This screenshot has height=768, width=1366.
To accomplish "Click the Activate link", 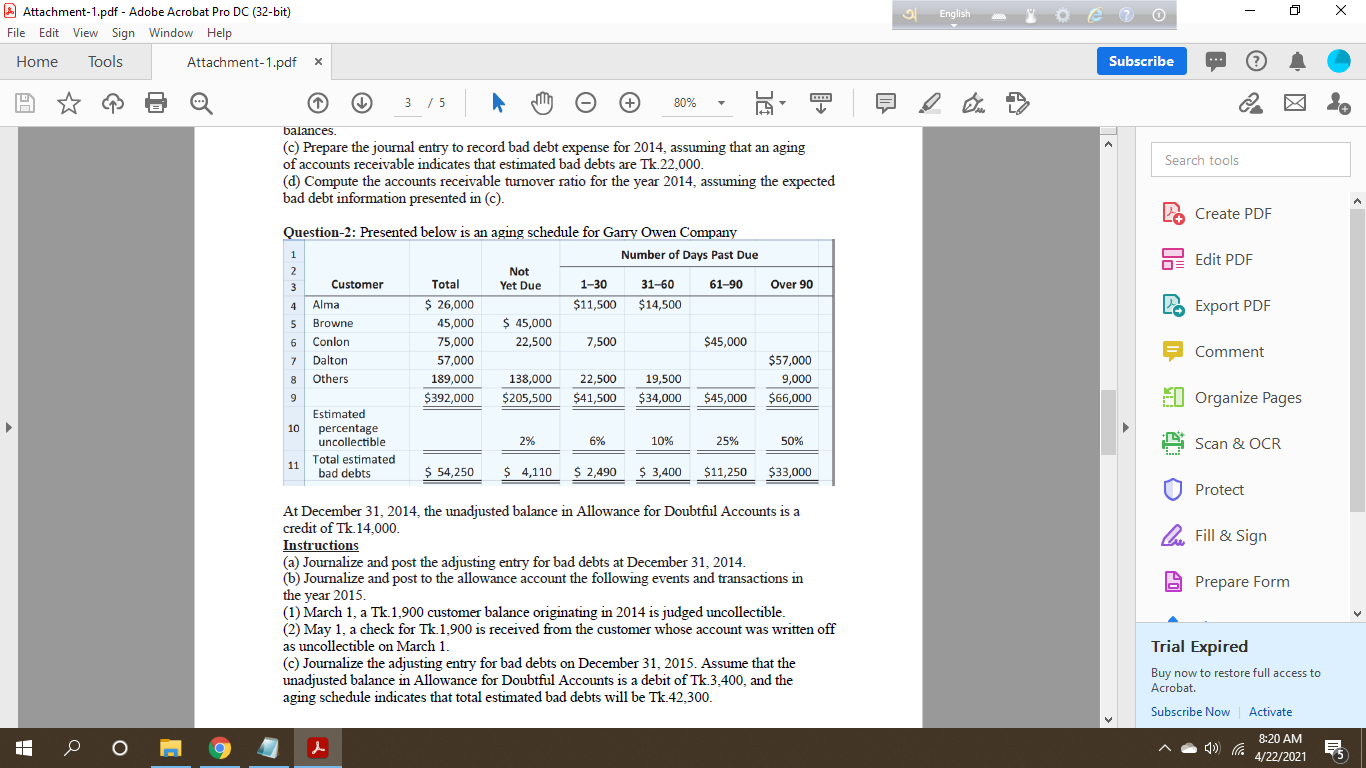I will (x=1270, y=712).
